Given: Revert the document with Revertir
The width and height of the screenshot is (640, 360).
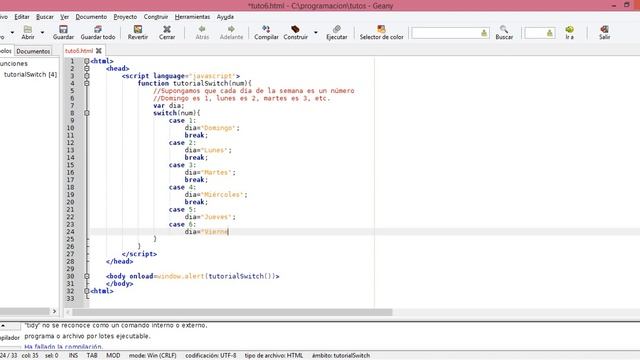Looking at the screenshot, I should click(x=138, y=32).
